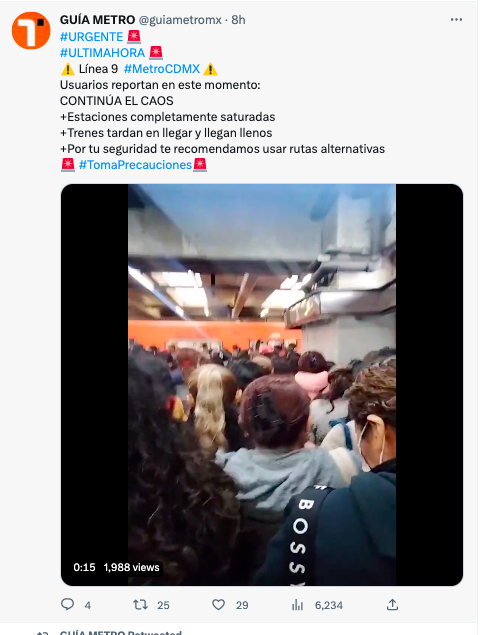Open GUÍA METRO orange profile avatar
This screenshot has height=635, width=498.
(31, 31)
